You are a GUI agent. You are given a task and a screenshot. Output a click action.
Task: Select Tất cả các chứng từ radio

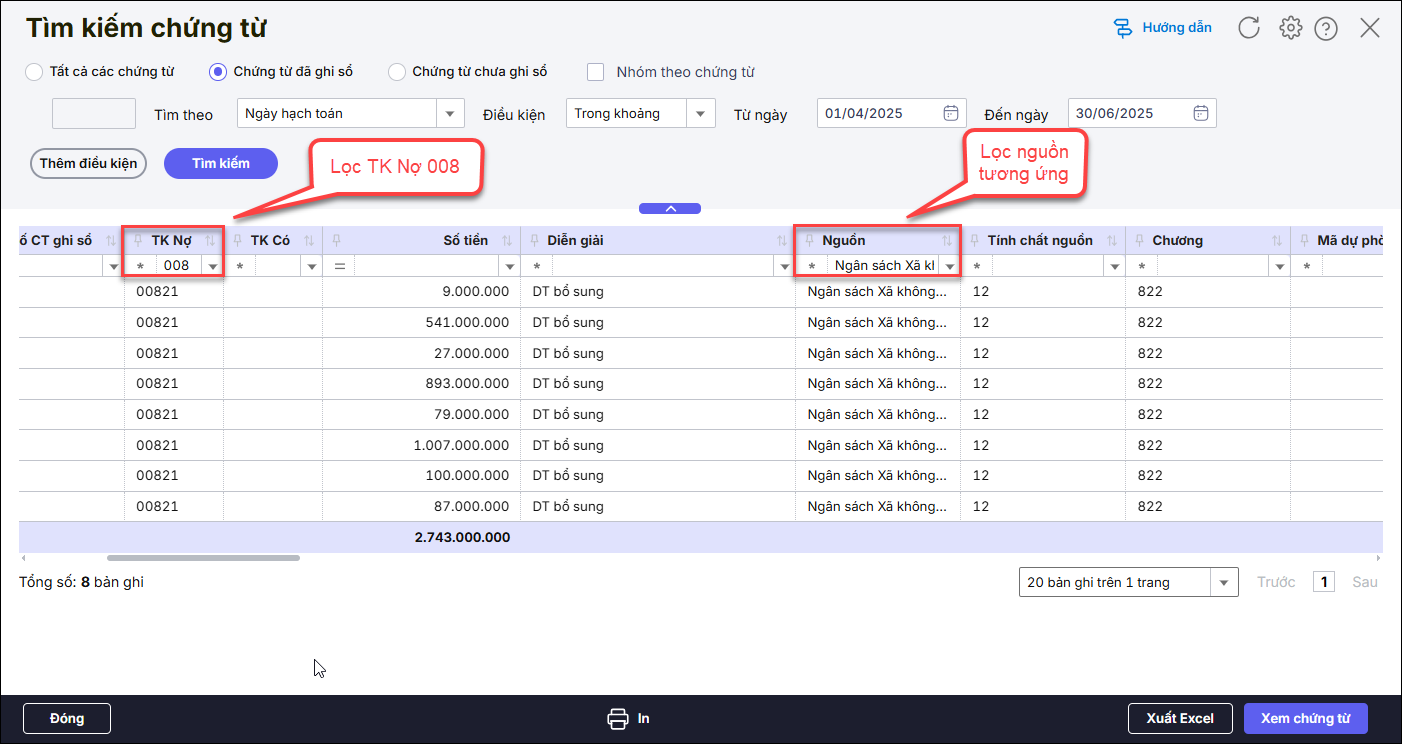point(34,72)
